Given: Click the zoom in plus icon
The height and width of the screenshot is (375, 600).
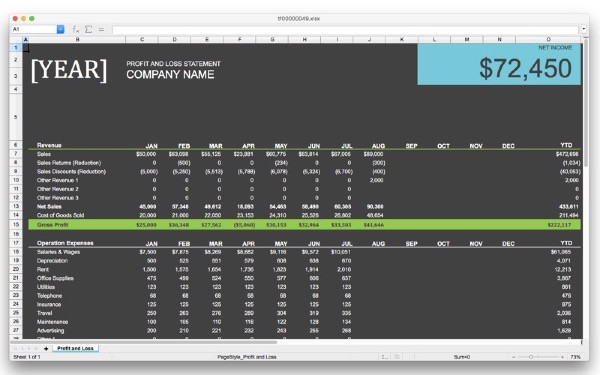Looking at the screenshot, I should tap(562, 357).
